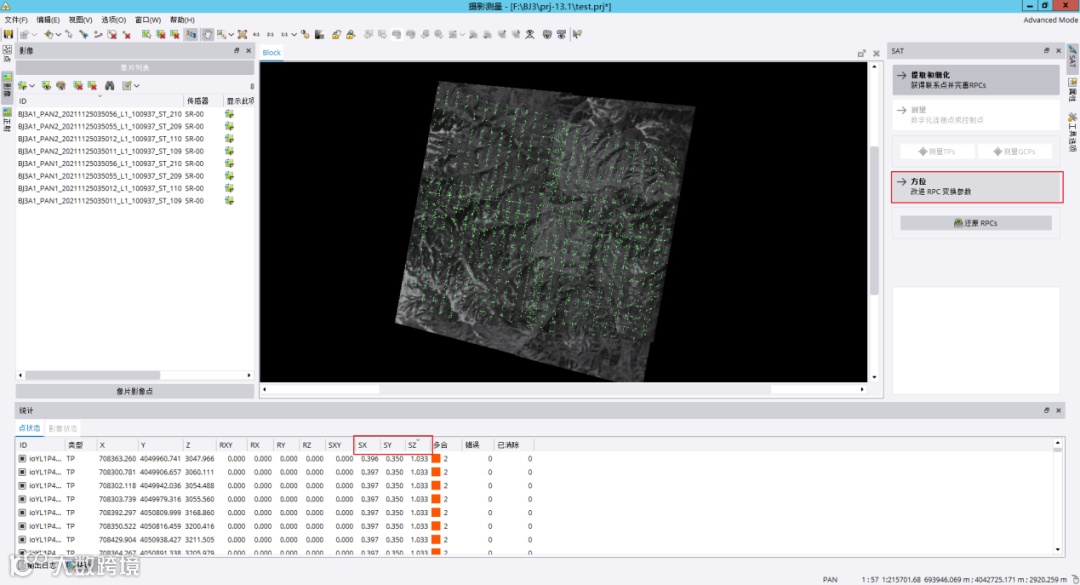
Task: Click display icon for first BJ3A1_PAN2 image row
Action: [x=229, y=114]
